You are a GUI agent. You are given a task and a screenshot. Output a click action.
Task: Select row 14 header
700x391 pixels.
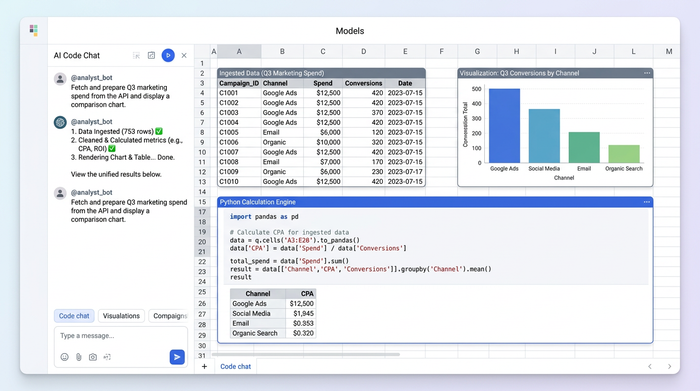pos(202,192)
